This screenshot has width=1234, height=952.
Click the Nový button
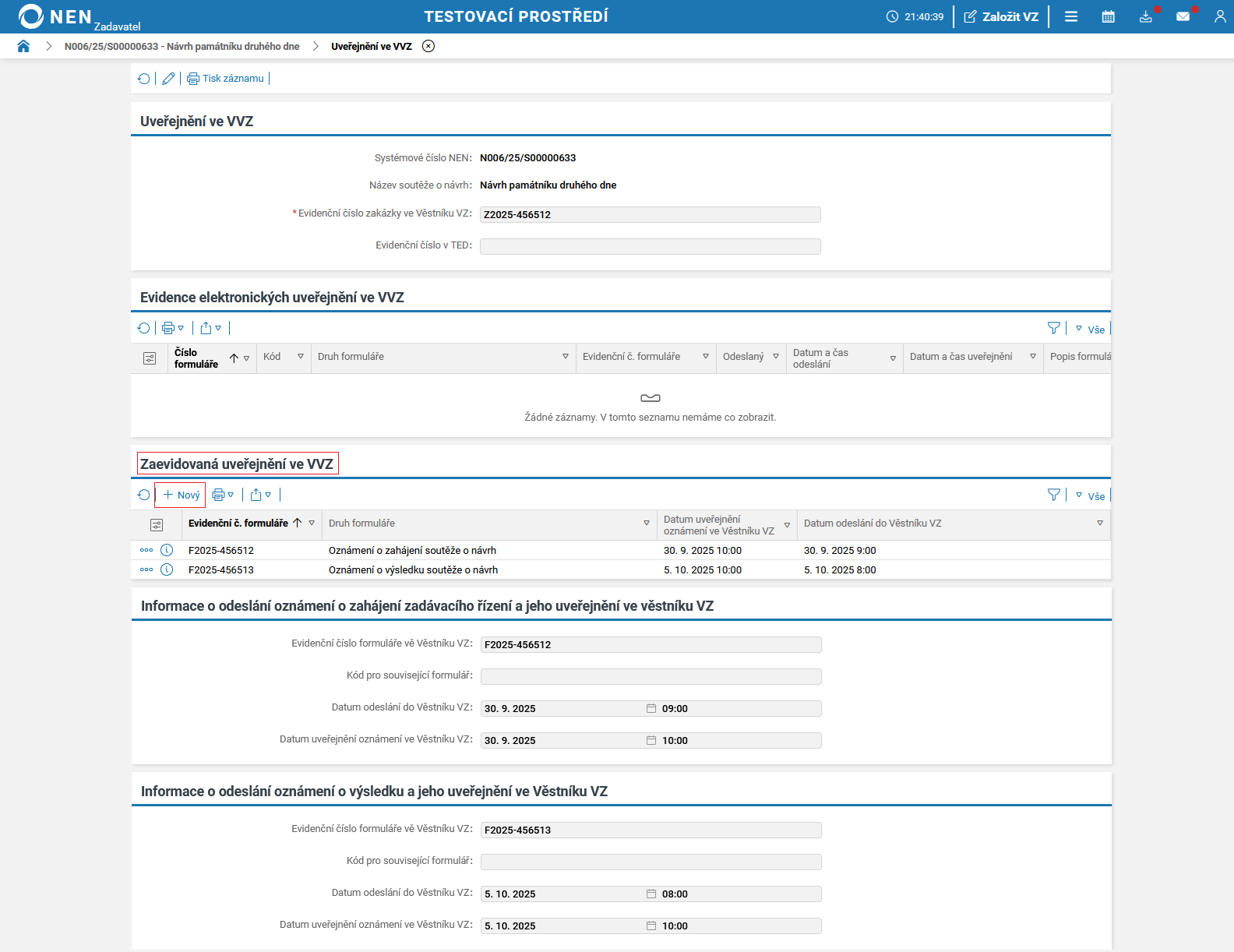pyautogui.click(x=181, y=495)
